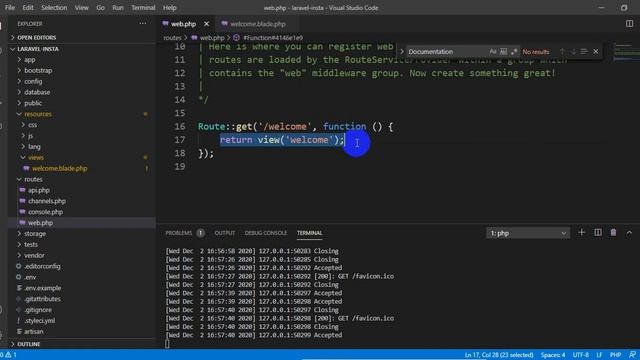640x360 pixels.
Task: Kill terminal with trash icon
Action: (613, 233)
